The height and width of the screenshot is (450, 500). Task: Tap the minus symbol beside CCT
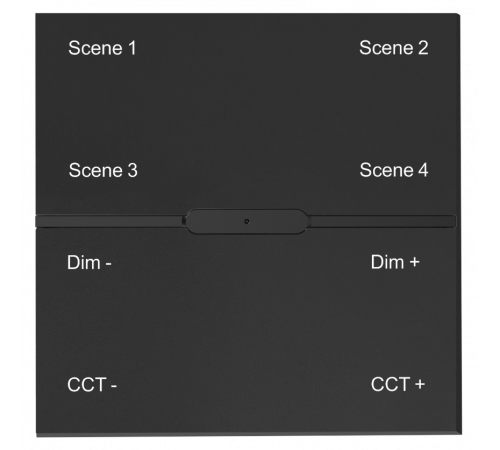pyautogui.click(x=114, y=386)
